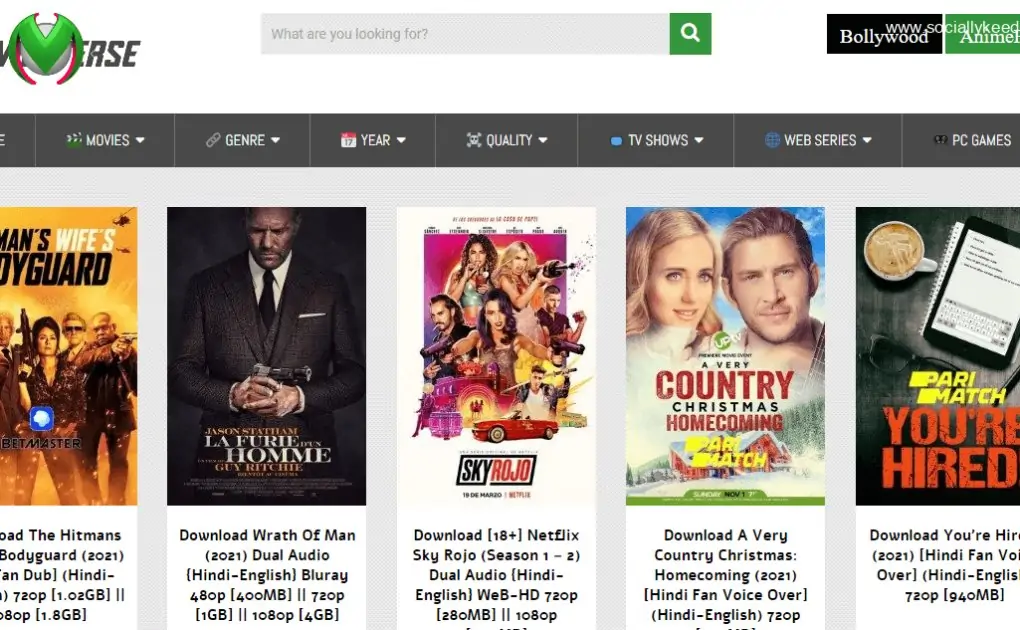
Task: Click the Genre menu link icon
Action: (x=213, y=140)
